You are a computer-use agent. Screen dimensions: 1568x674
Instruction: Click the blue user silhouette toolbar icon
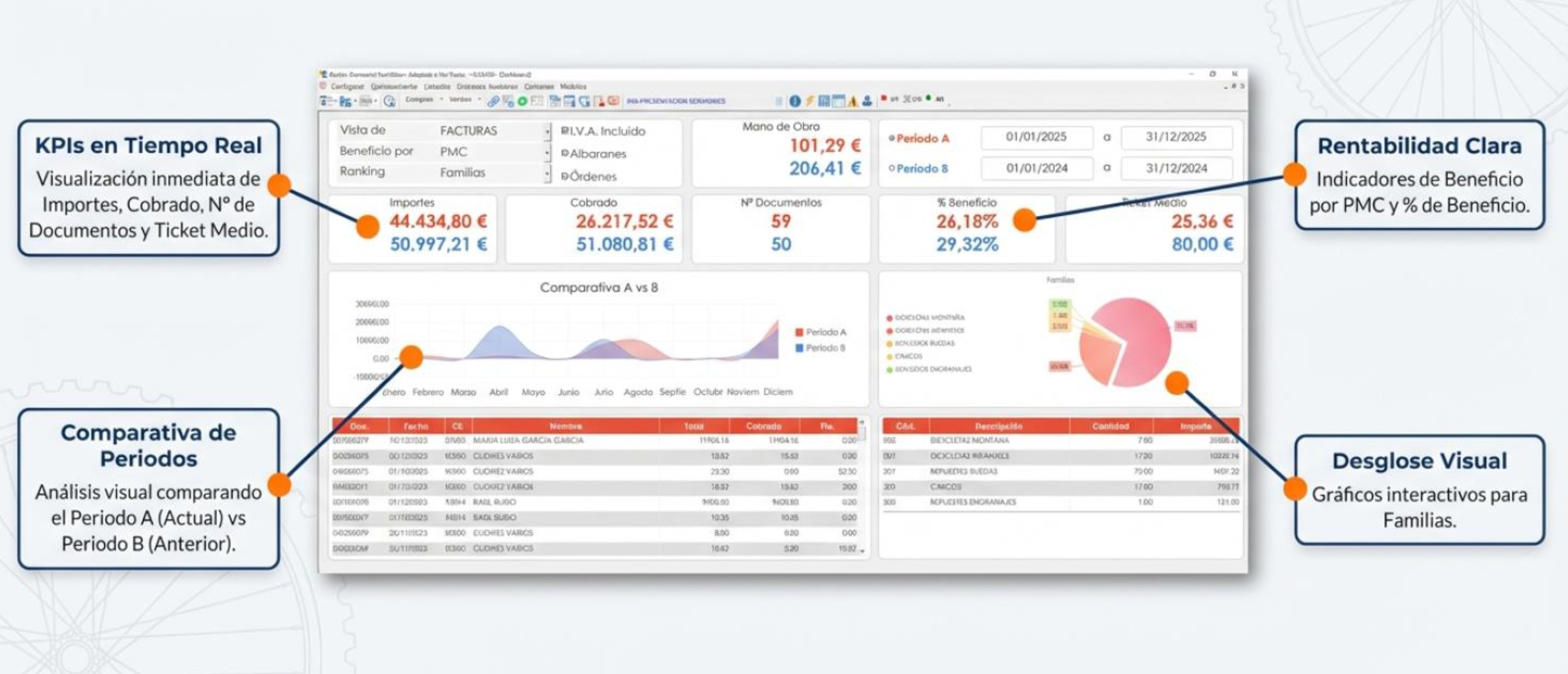(x=867, y=101)
